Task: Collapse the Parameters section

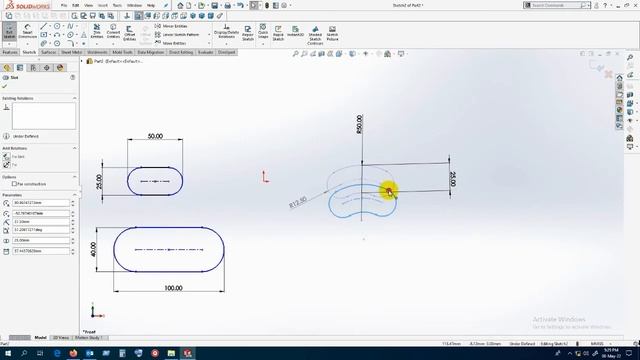Action: [x=74, y=195]
